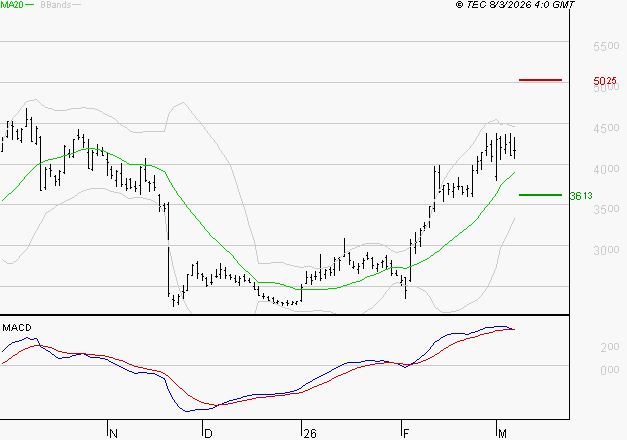Screen dimensions: 627x440
Task: Click the 000 zero level on MACD axis
Action: (x=610, y=370)
